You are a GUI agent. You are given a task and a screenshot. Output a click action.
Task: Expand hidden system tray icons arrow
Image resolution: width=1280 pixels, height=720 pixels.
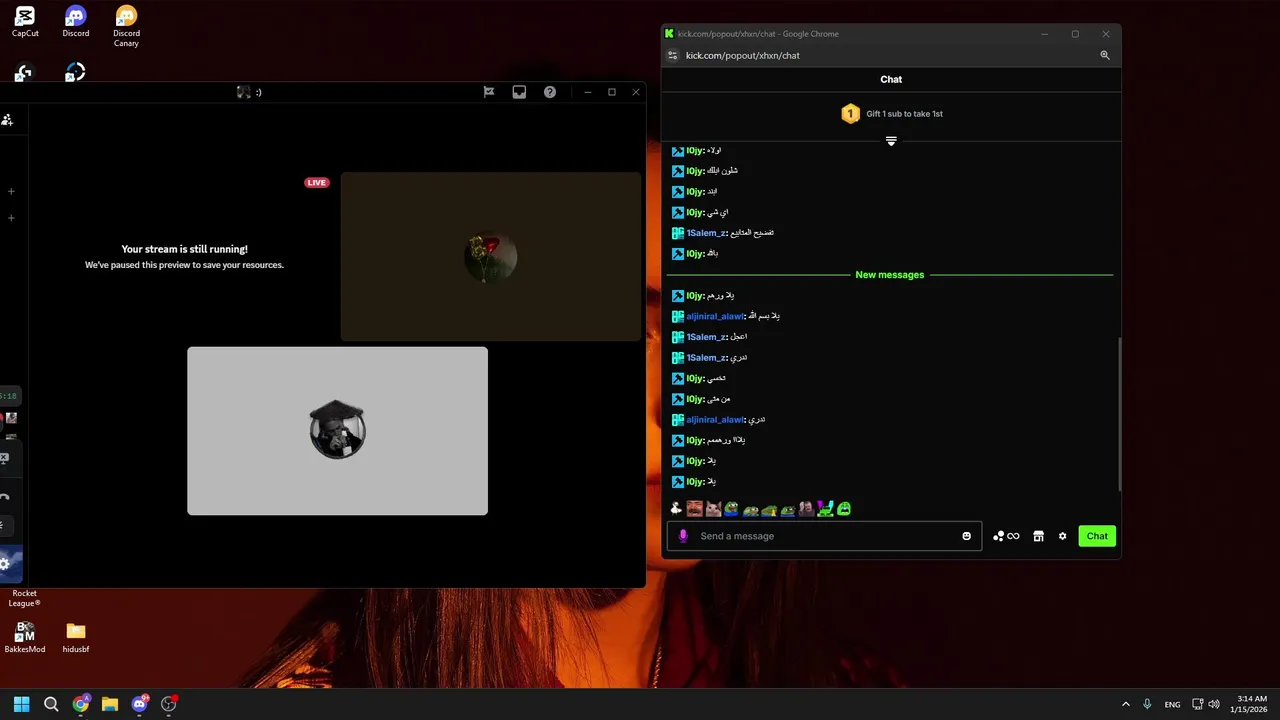coord(1126,704)
